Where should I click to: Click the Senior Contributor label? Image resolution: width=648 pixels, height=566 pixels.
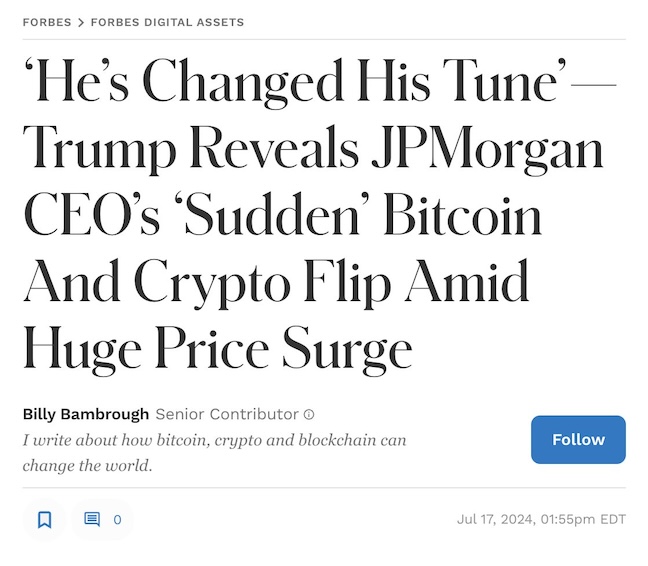[227, 414]
